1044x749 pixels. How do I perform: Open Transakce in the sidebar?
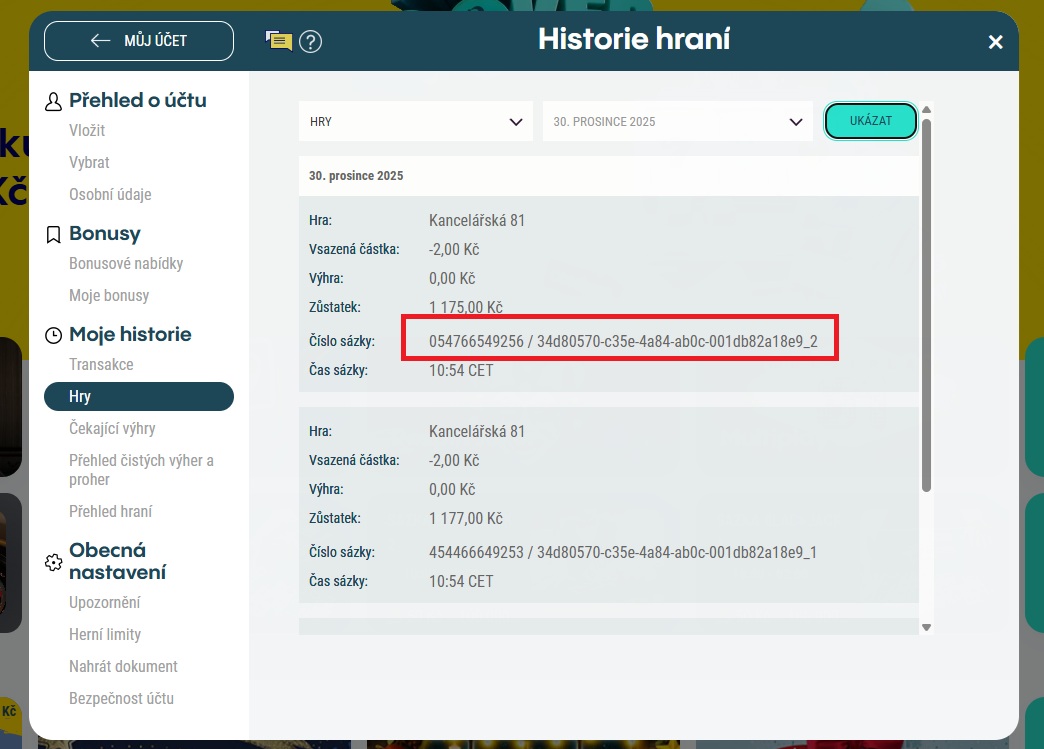click(x=101, y=365)
